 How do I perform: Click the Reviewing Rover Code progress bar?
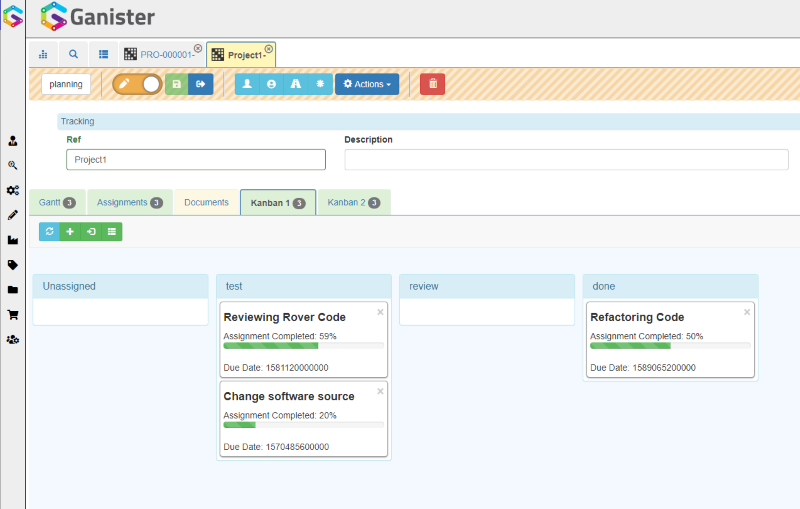coord(304,346)
